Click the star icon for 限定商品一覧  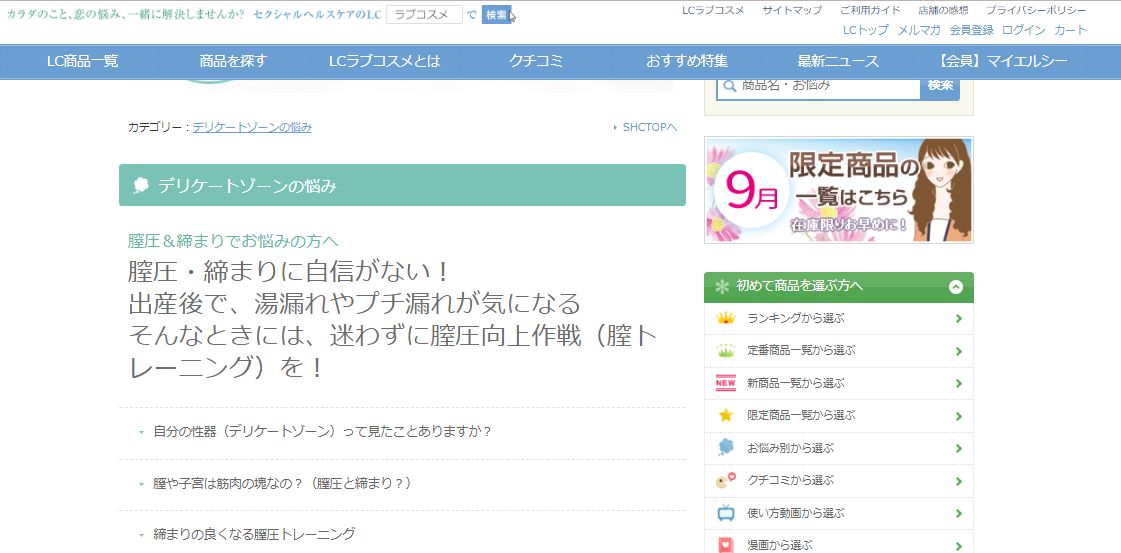(726, 415)
